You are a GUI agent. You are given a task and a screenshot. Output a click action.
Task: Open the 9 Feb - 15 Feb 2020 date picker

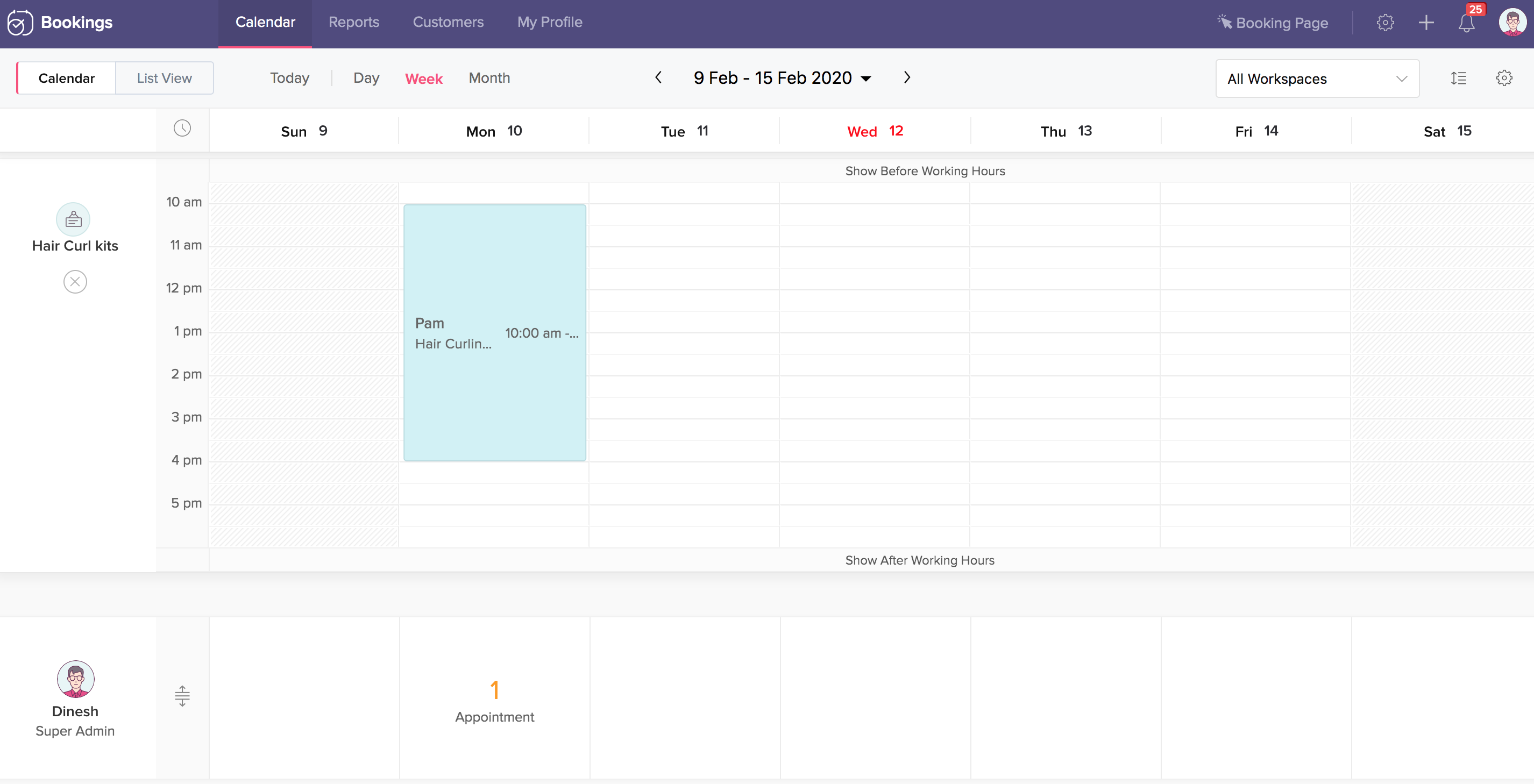click(x=782, y=78)
